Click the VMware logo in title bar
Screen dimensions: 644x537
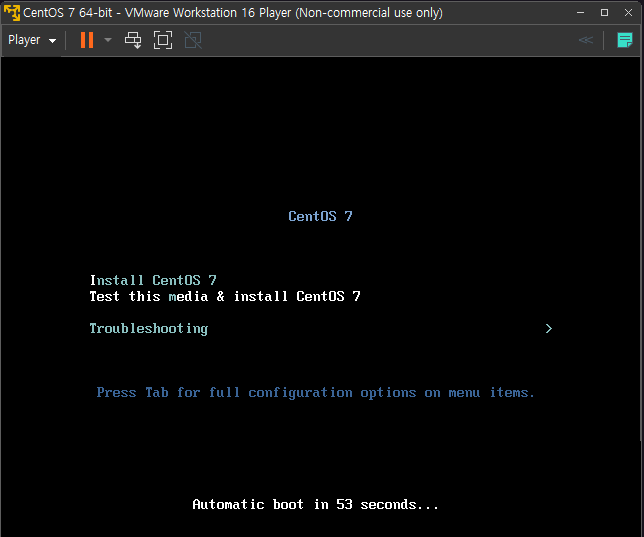(12, 13)
